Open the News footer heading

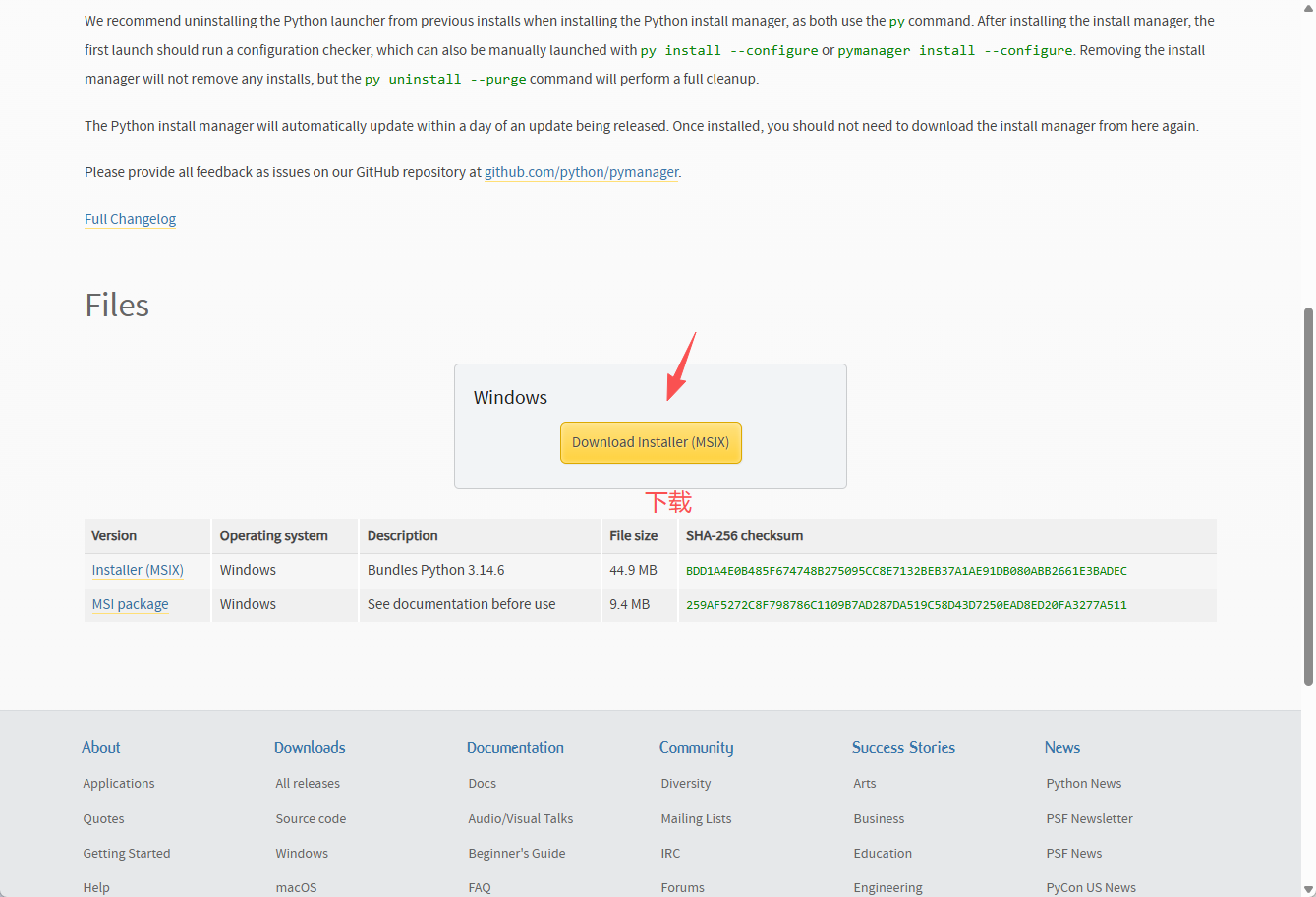coord(1062,747)
